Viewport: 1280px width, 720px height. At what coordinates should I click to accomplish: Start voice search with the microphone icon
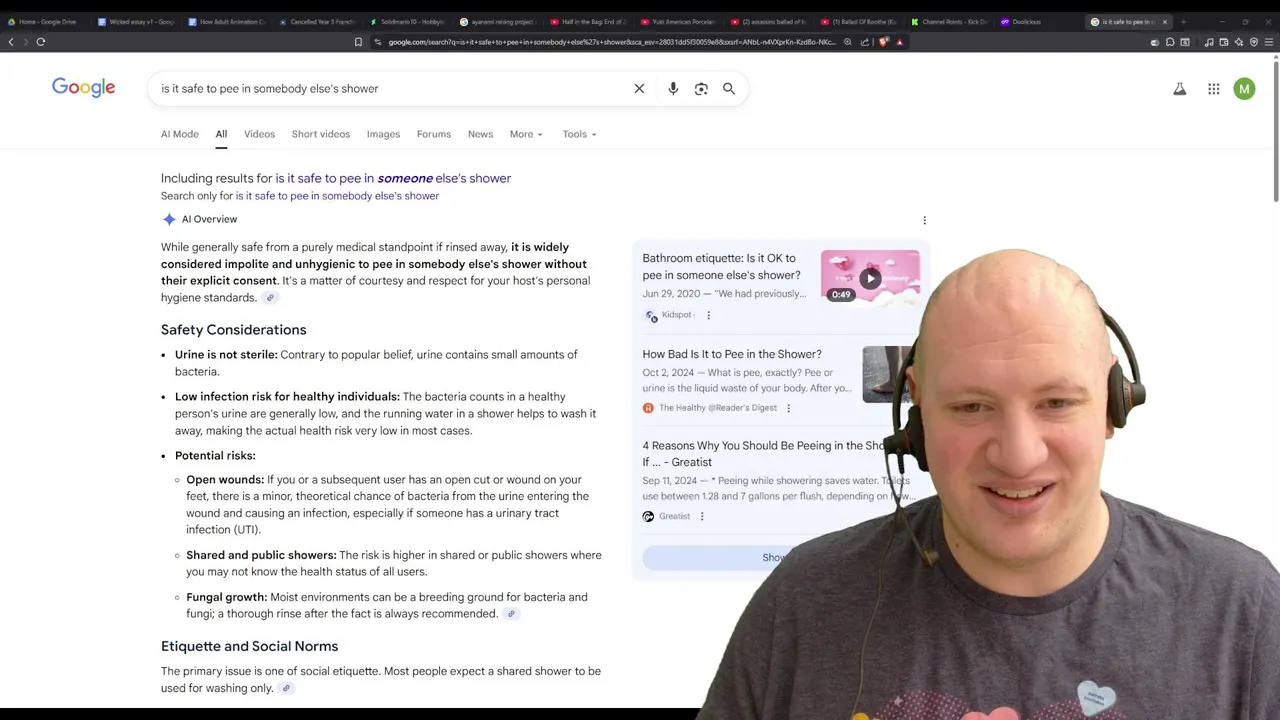coord(673,89)
